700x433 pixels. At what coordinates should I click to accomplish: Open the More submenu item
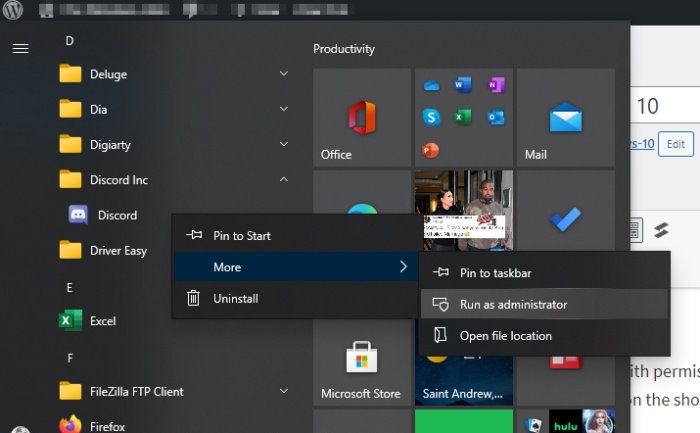[x=296, y=267]
